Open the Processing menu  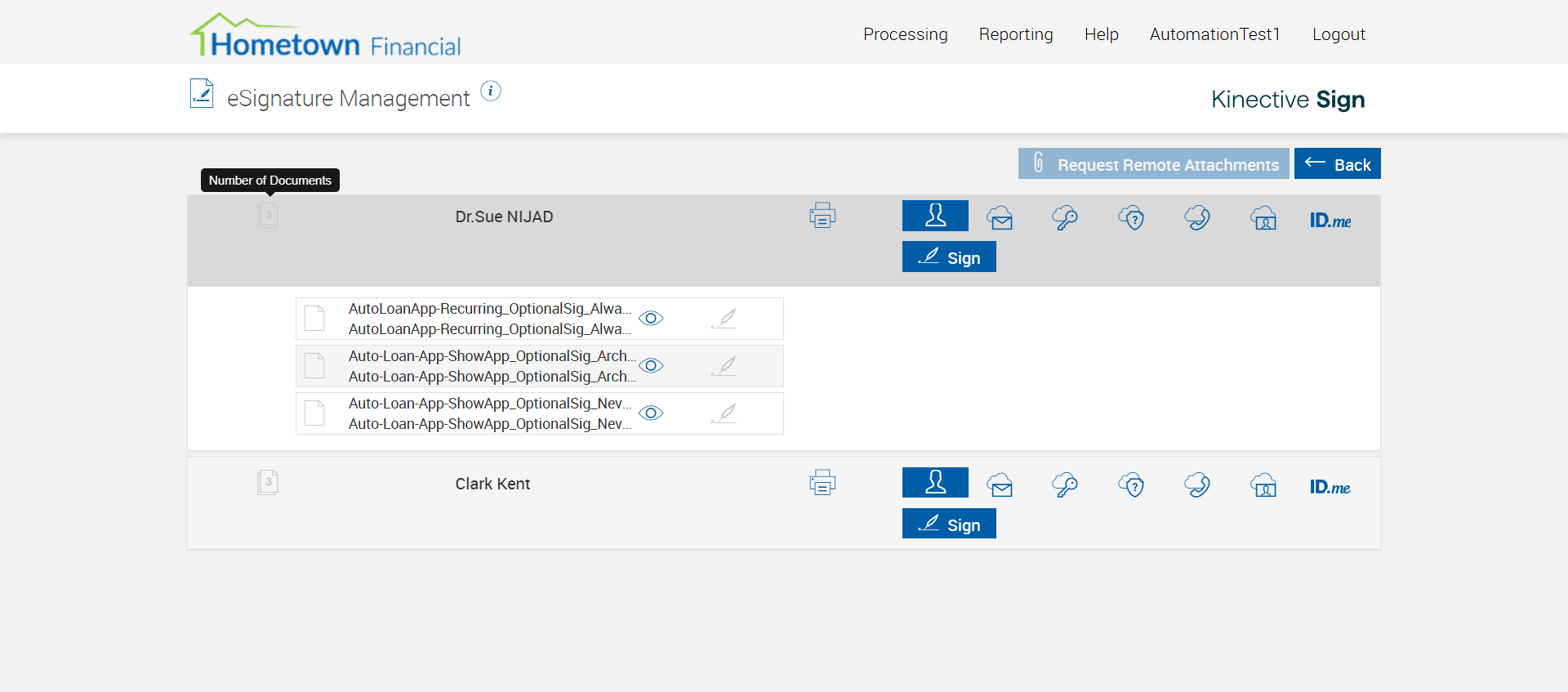[905, 34]
